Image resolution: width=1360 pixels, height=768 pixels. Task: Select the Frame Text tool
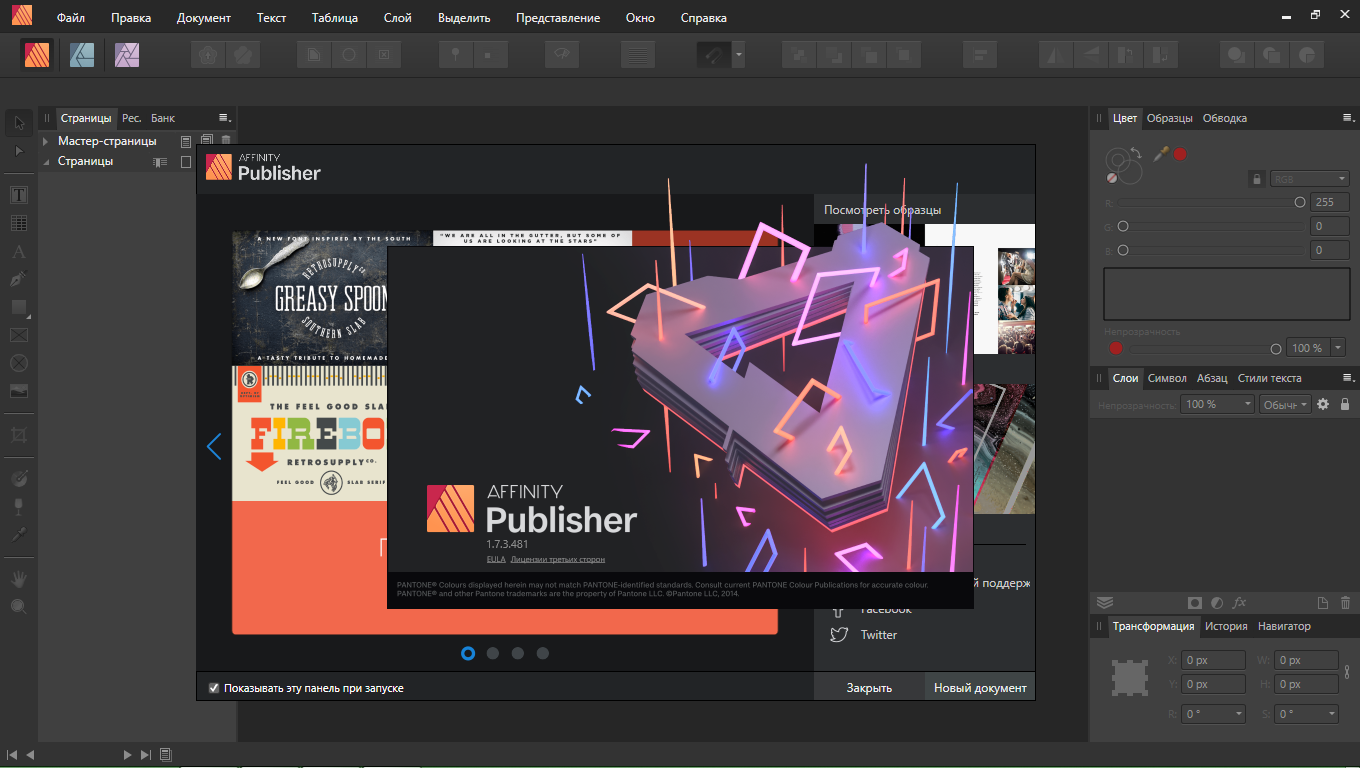(x=19, y=195)
